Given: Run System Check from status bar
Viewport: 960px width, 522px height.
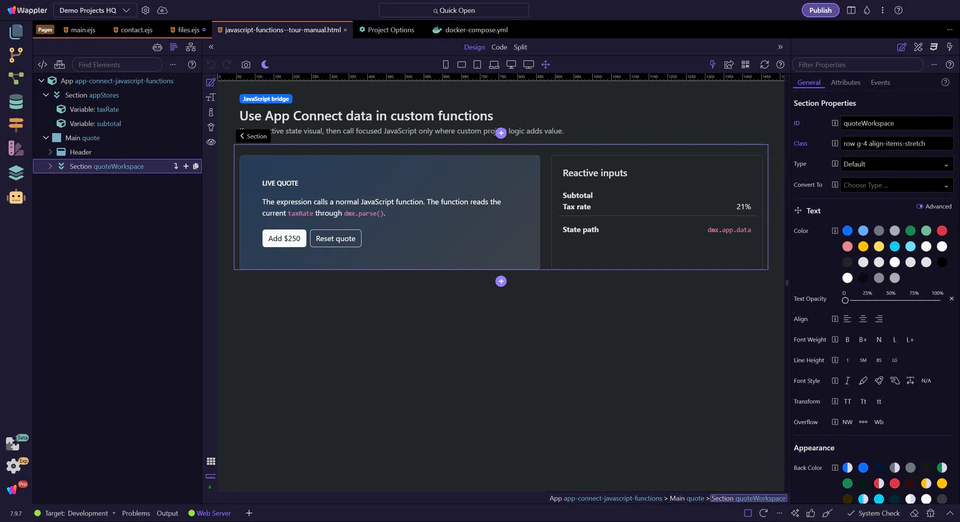Looking at the screenshot, I should click(x=874, y=513).
